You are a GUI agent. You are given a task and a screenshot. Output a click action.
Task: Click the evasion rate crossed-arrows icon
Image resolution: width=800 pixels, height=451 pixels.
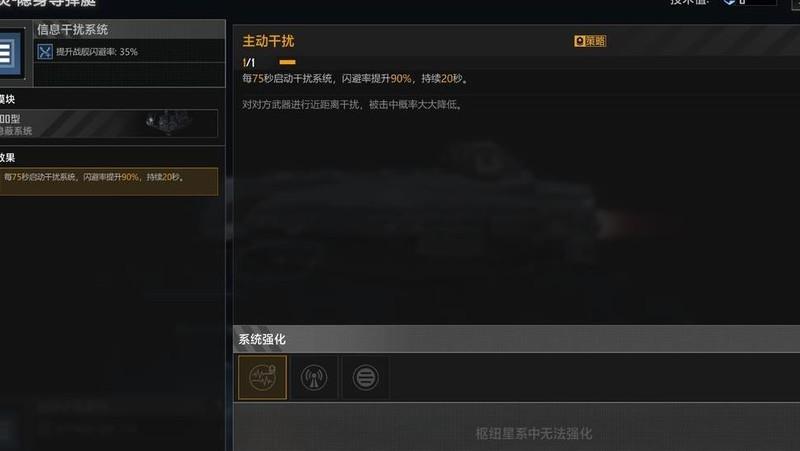45,52
